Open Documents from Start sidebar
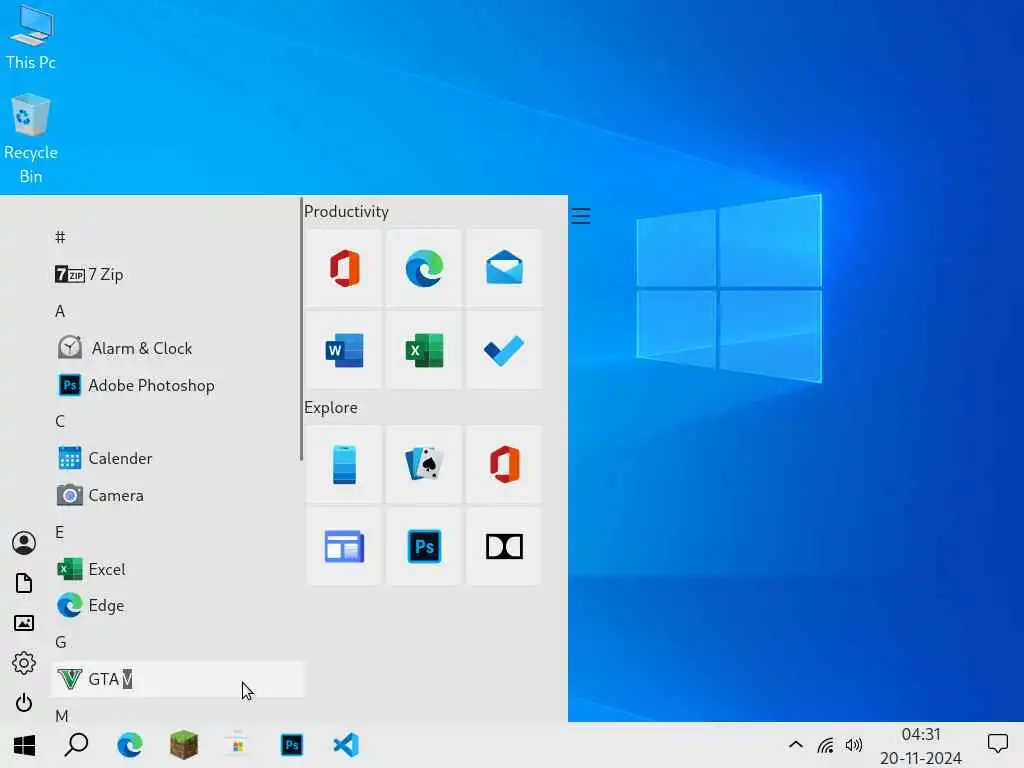Screen dimensions: 1024x768 click(x=24, y=583)
